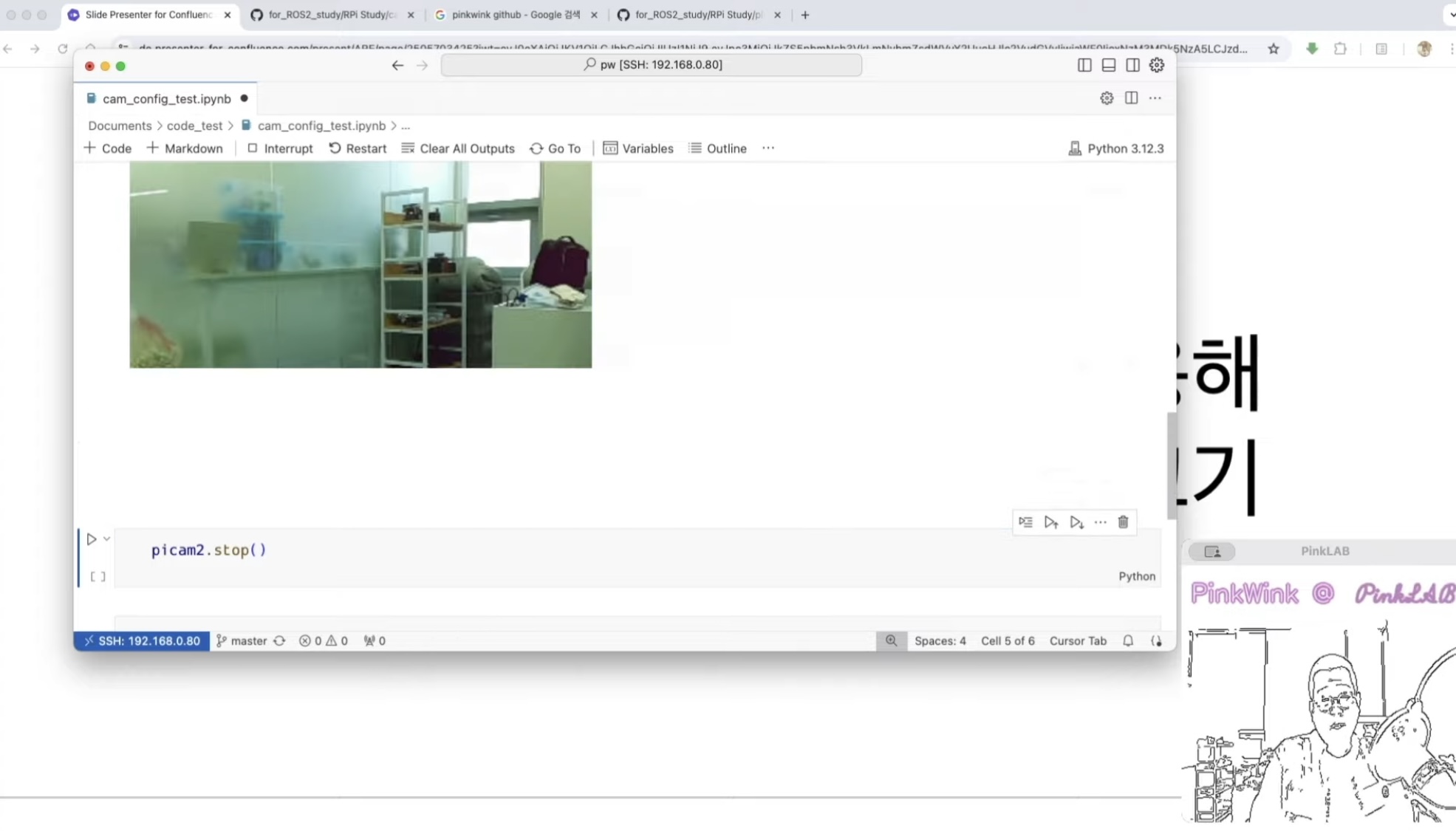1456x831 pixels.
Task: Click the pw SSH search command field
Action: [652, 65]
